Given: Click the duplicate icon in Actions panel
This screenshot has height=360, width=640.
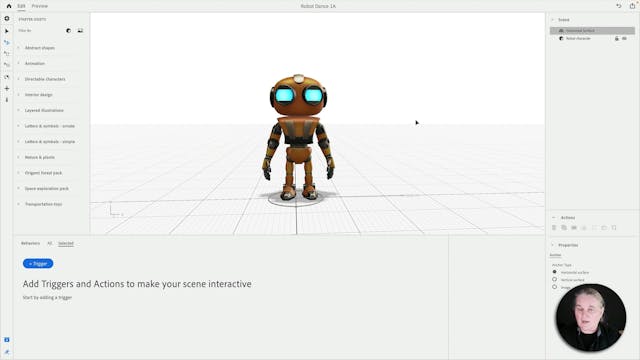Looking at the screenshot, I should [x=564, y=228].
